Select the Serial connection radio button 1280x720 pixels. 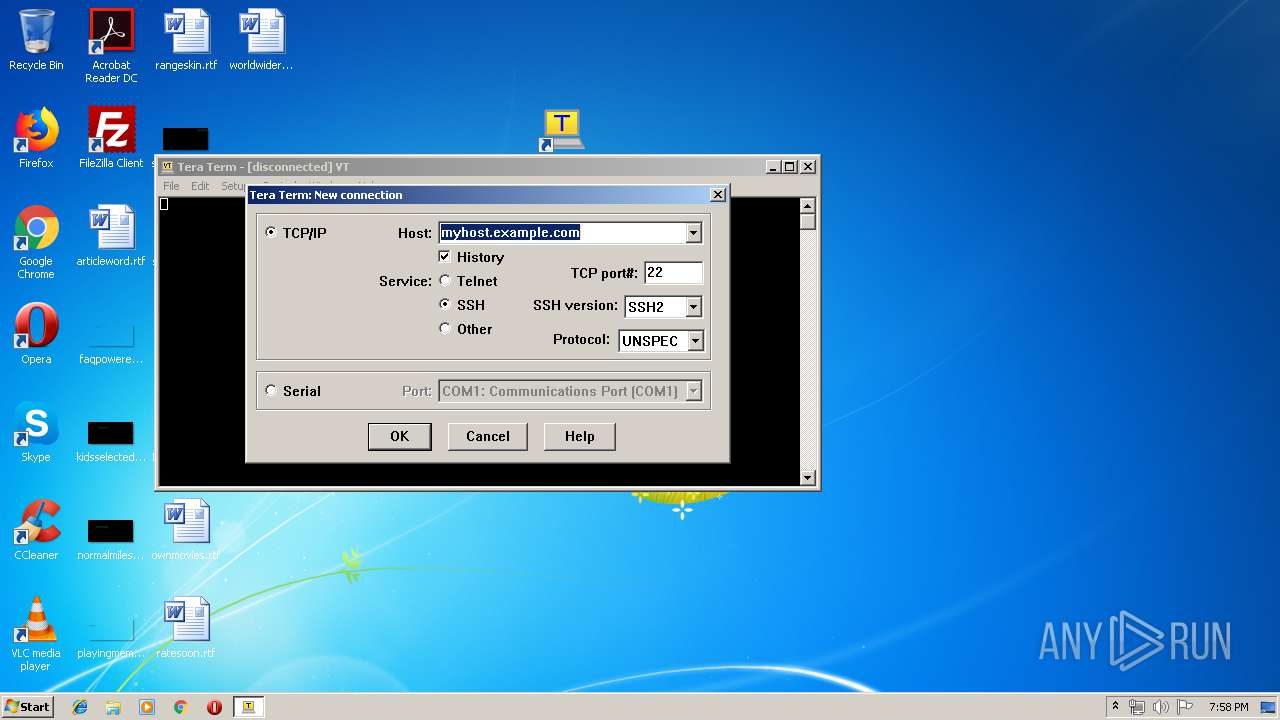(x=271, y=391)
